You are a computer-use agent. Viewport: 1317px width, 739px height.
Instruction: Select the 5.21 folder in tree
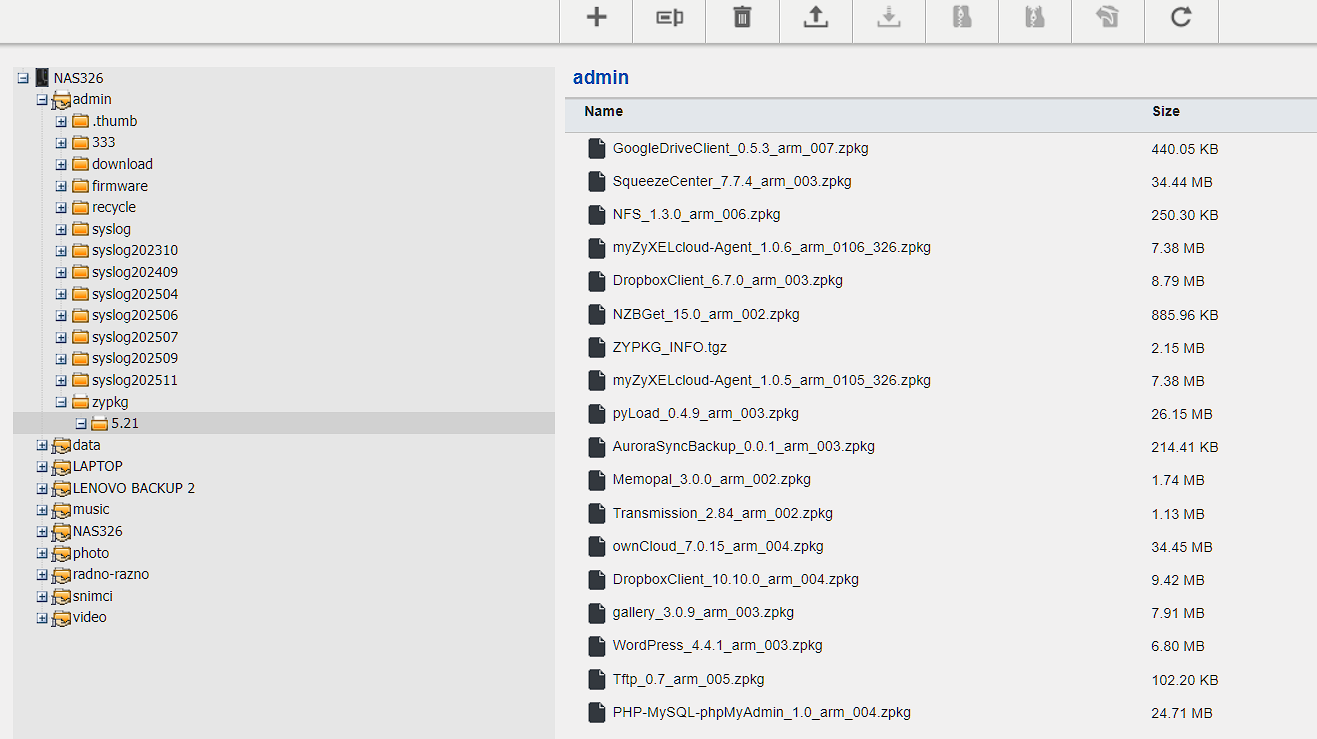pos(125,423)
